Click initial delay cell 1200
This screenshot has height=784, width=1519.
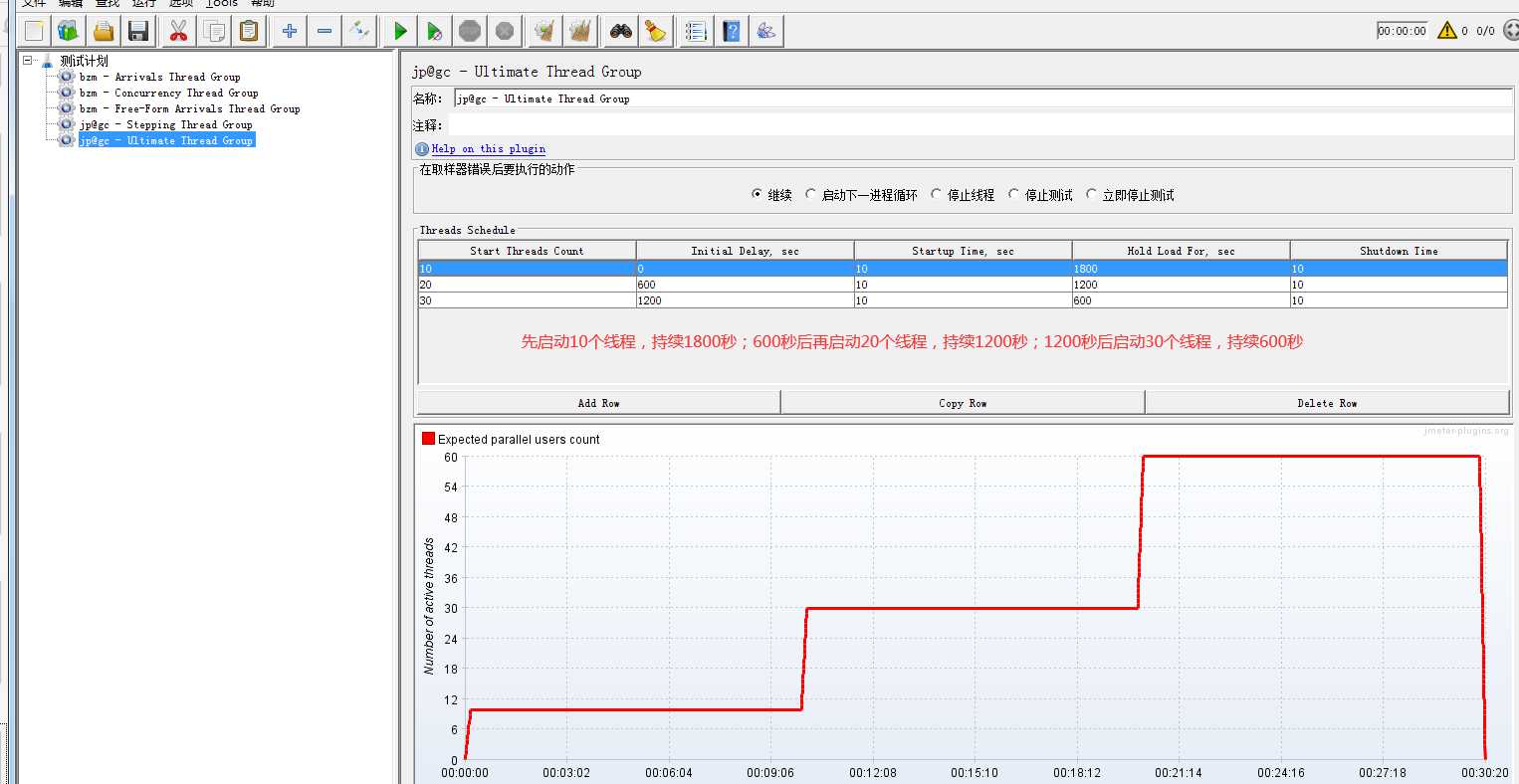coord(745,300)
